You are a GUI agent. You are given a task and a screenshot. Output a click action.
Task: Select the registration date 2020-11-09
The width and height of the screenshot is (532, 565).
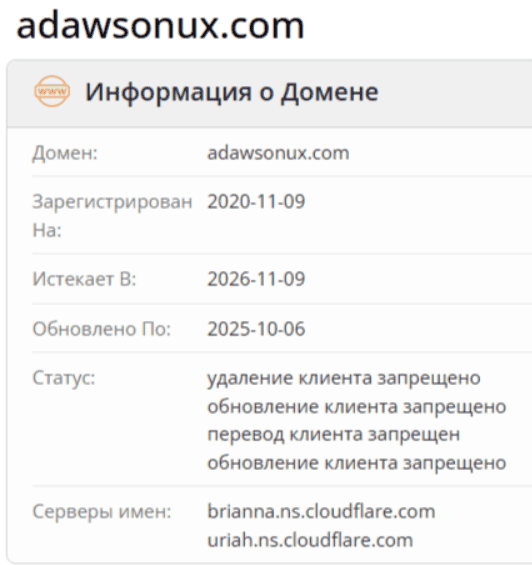pos(256,201)
